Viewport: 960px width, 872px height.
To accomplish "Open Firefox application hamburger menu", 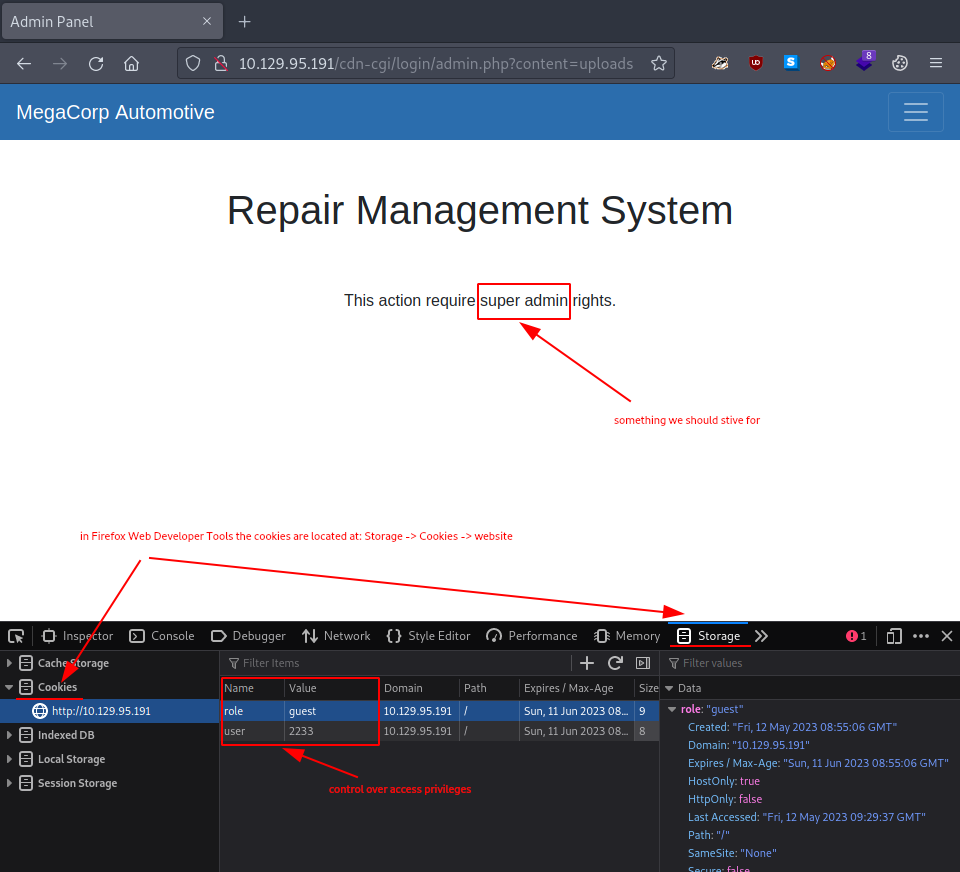I will [935, 63].
